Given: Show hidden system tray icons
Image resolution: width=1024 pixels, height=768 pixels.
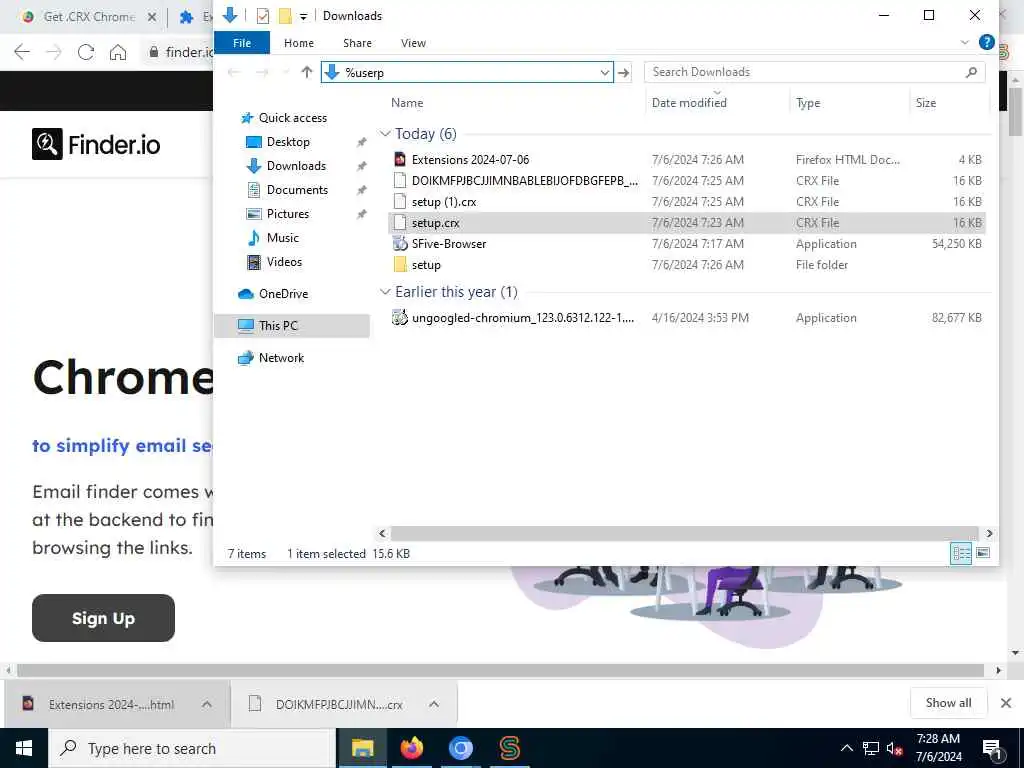Looking at the screenshot, I should 846,748.
